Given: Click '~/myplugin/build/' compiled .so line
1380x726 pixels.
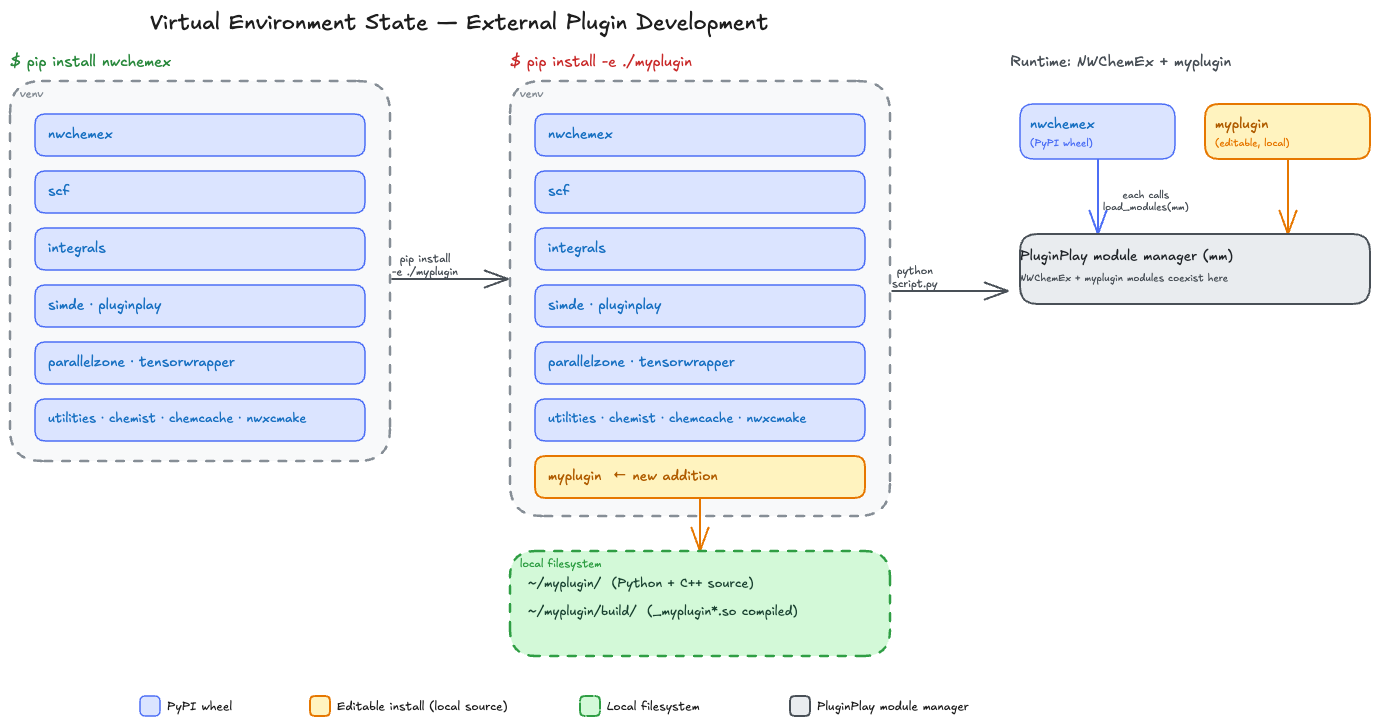Looking at the screenshot, I should [x=662, y=611].
